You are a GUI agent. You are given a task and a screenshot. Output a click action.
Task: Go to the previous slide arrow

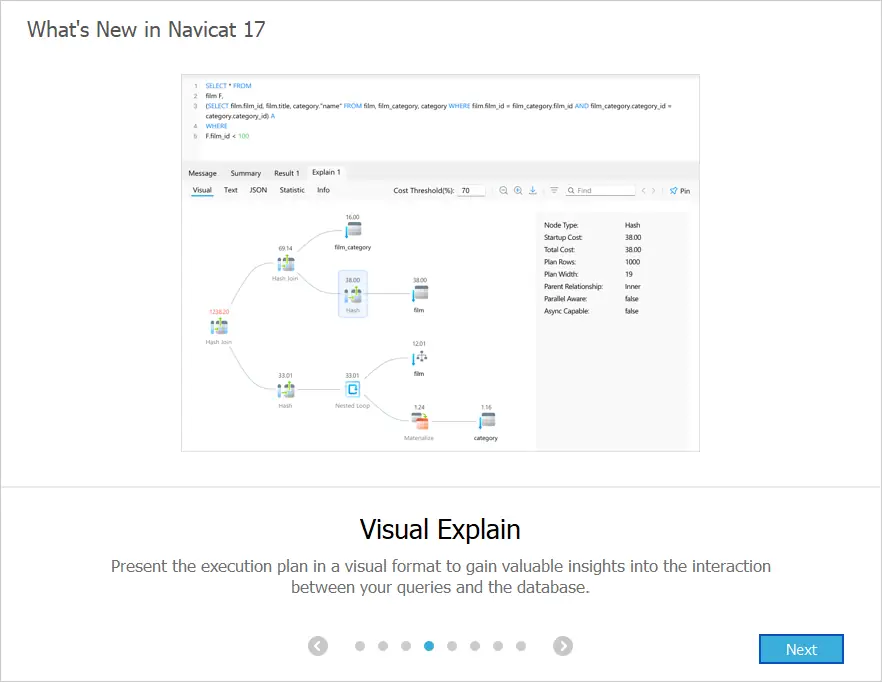[318, 646]
